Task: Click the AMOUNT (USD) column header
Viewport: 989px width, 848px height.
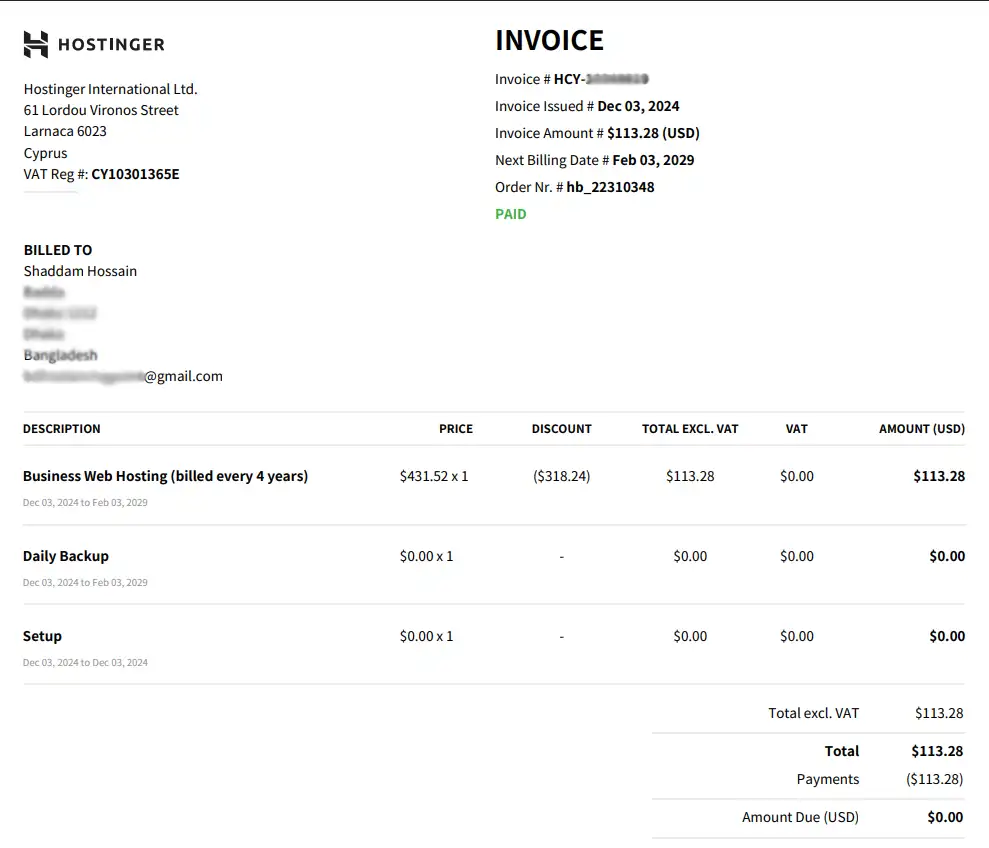Action: pyautogui.click(x=922, y=429)
